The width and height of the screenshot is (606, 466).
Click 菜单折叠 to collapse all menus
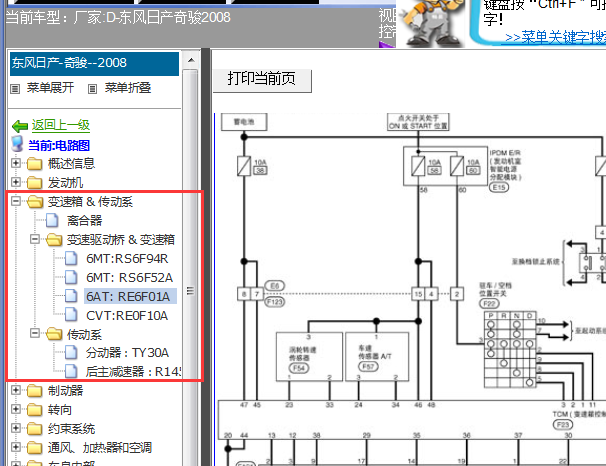128,88
